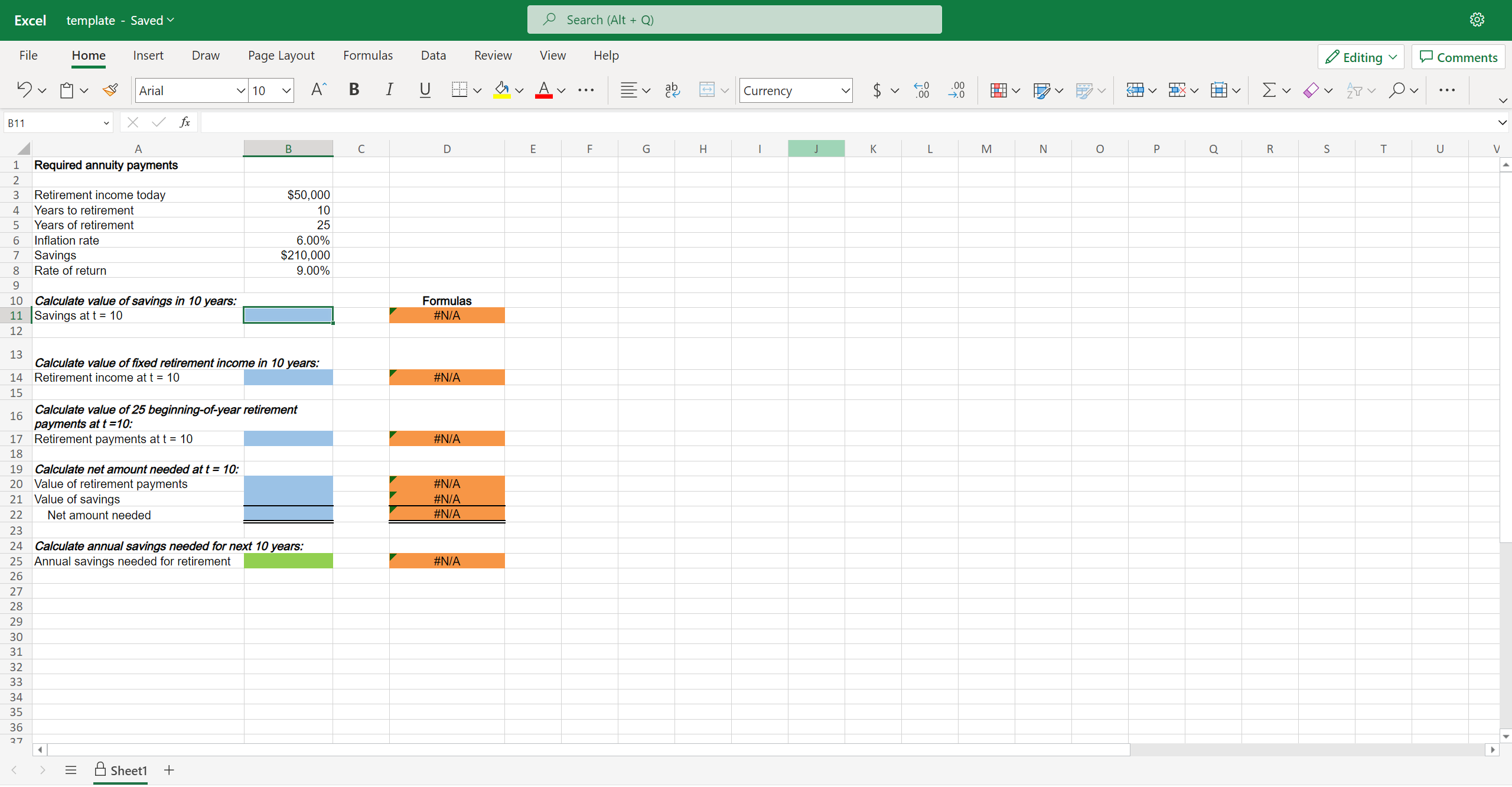Apply Accounting number format
The width and height of the screenshot is (1512, 787).
point(876,90)
